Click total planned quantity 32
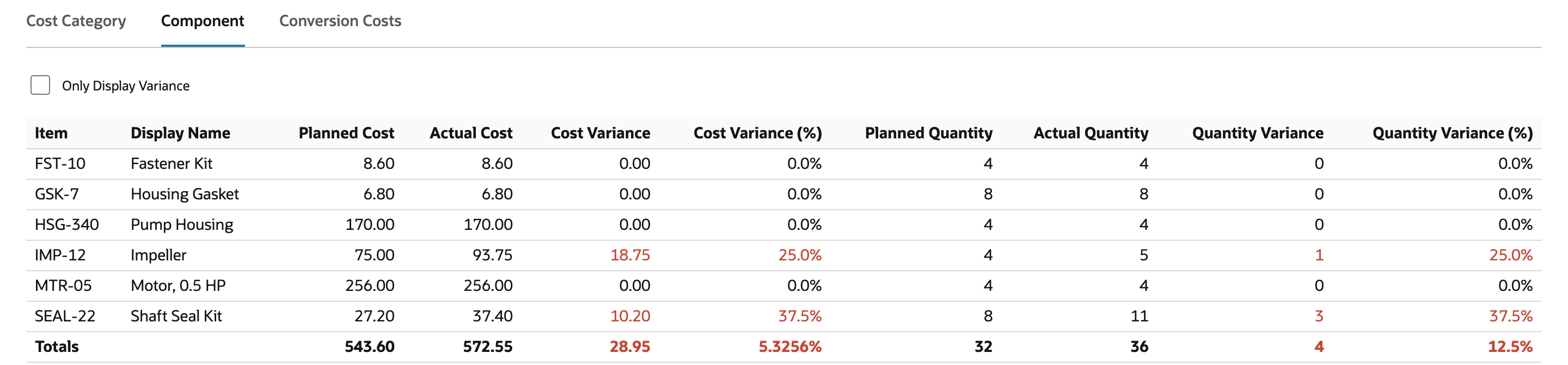The image size is (1568, 365). pos(984,346)
